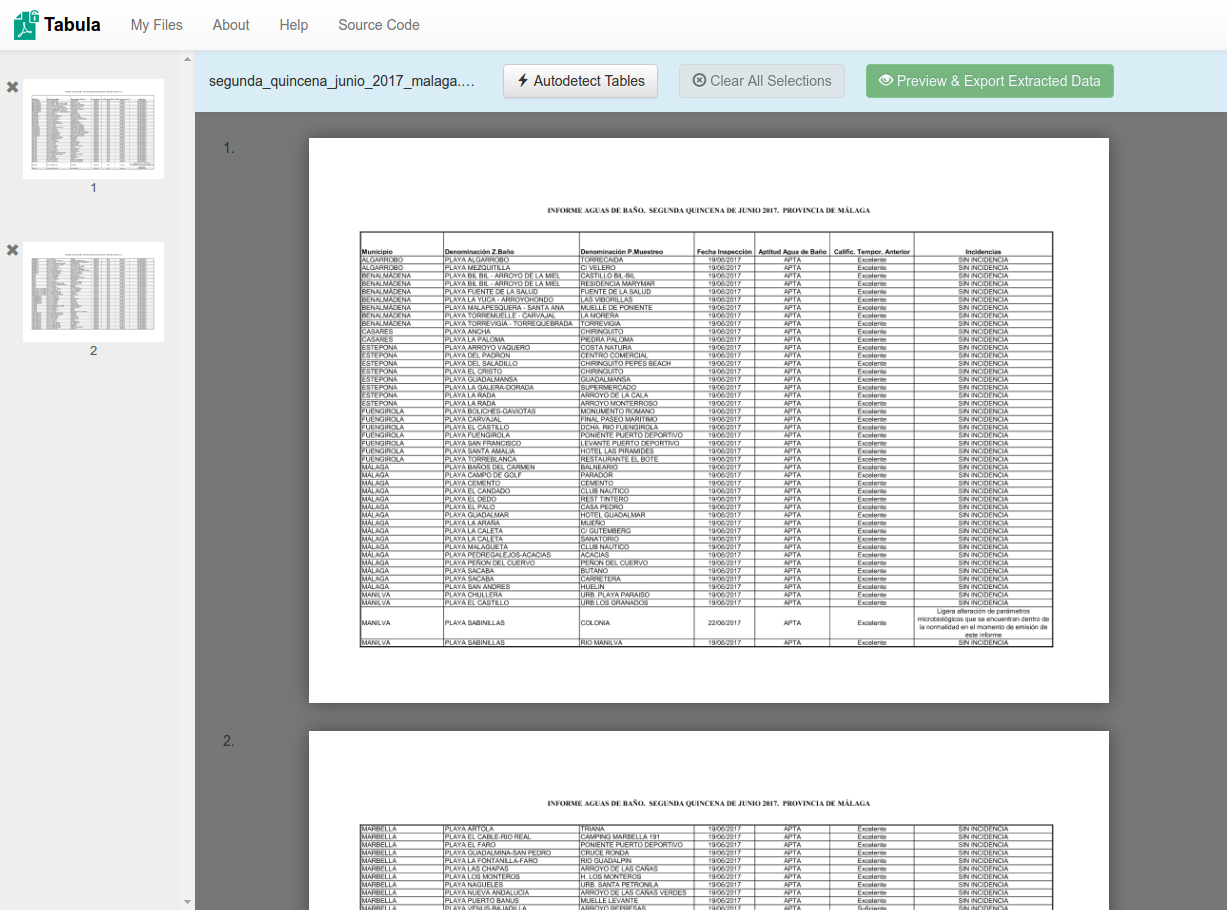The image size is (1227, 910).
Task: Remove page 1 using its X delete icon
Action: pyautogui.click(x=13, y=87)
